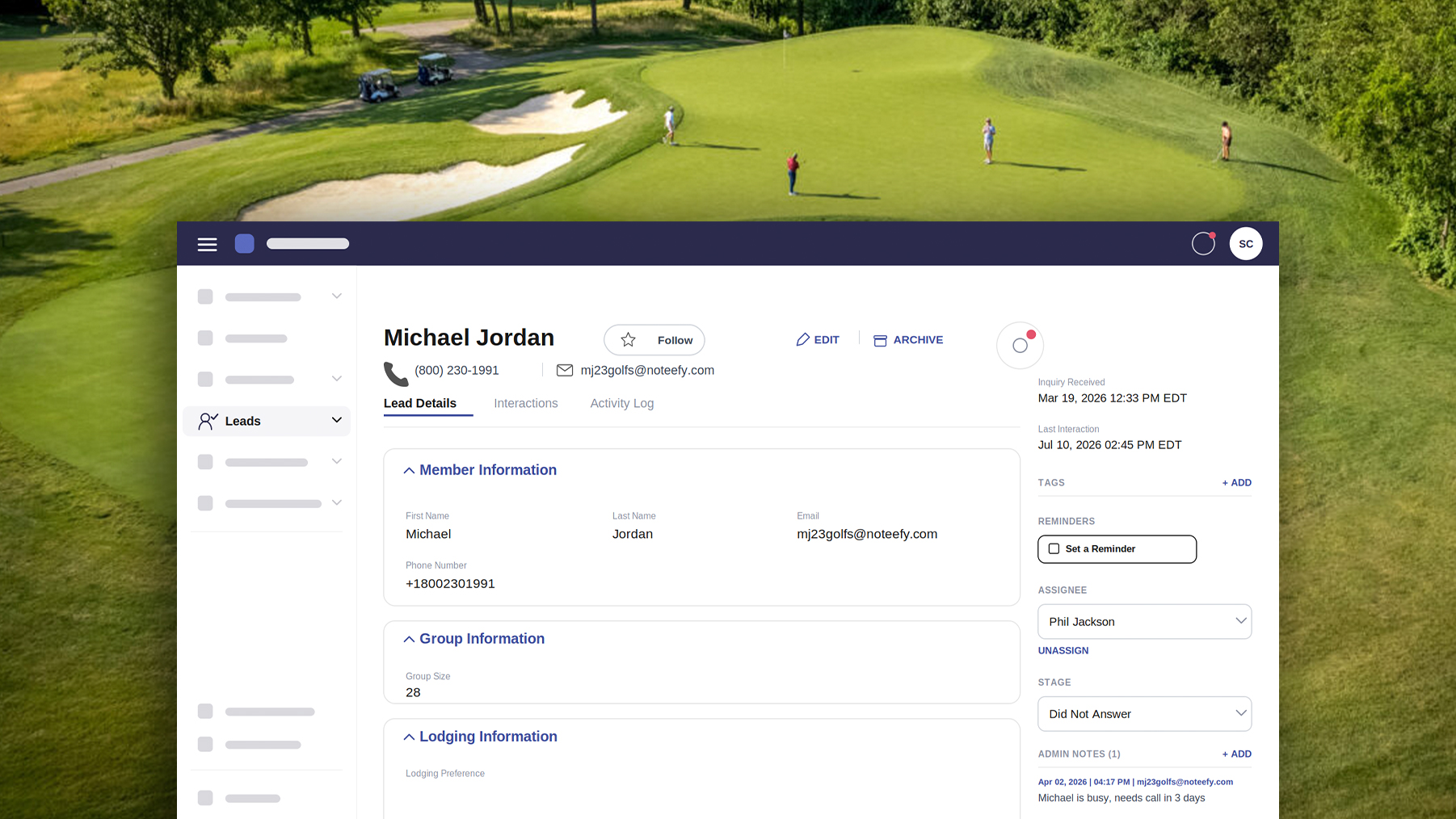Collapse the Member Information section
The height and width of the screenshot is (819, 1456).
(409, 471)
